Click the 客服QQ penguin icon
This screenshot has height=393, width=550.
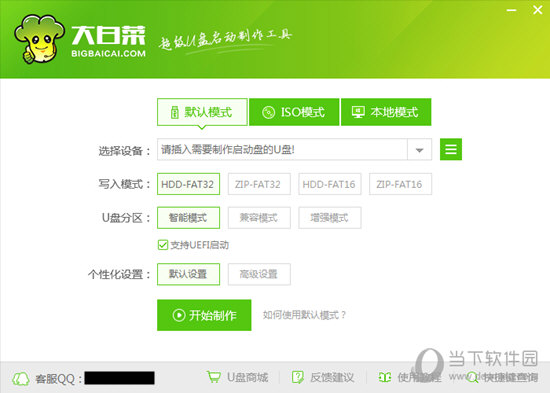coord(21,378)
